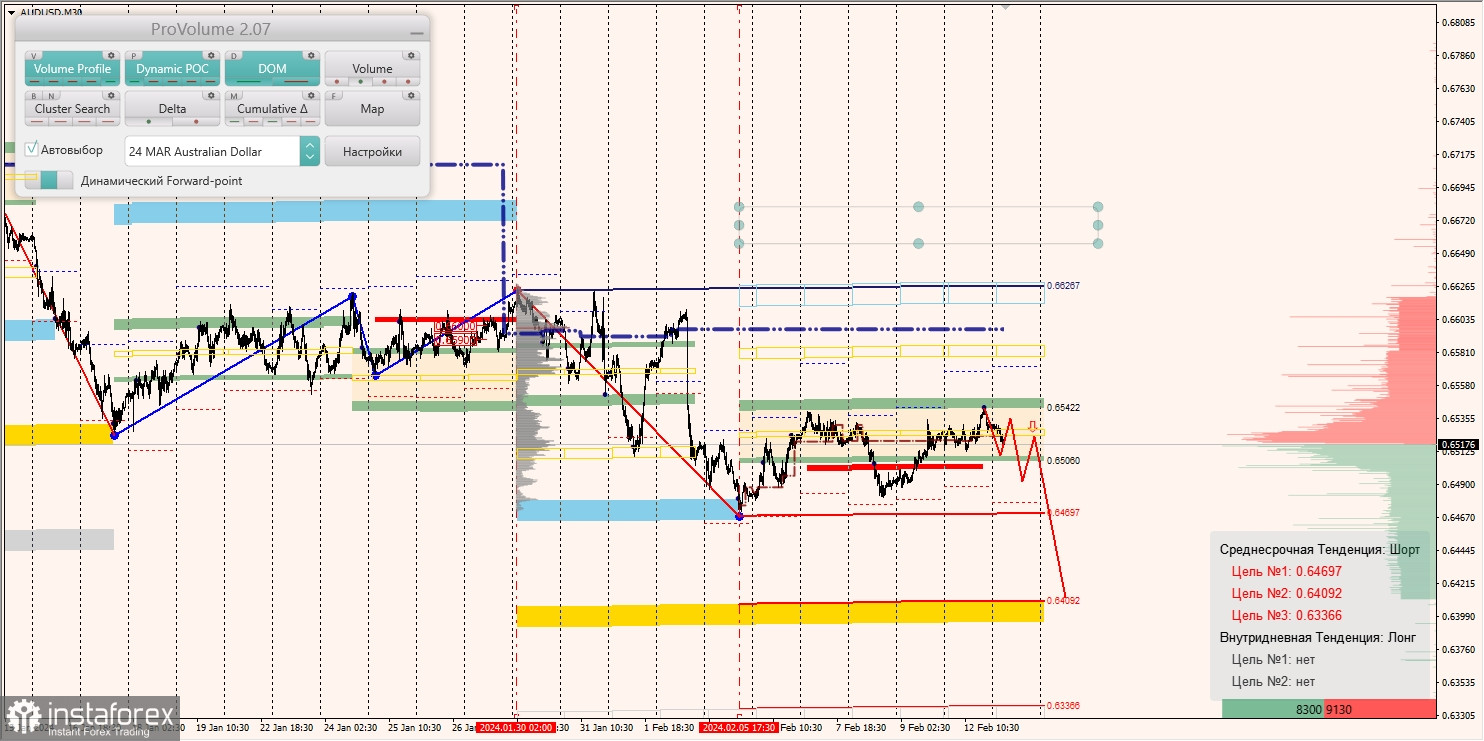
Task: Click the 0.64697 target level label
Action: point(1063,512)
